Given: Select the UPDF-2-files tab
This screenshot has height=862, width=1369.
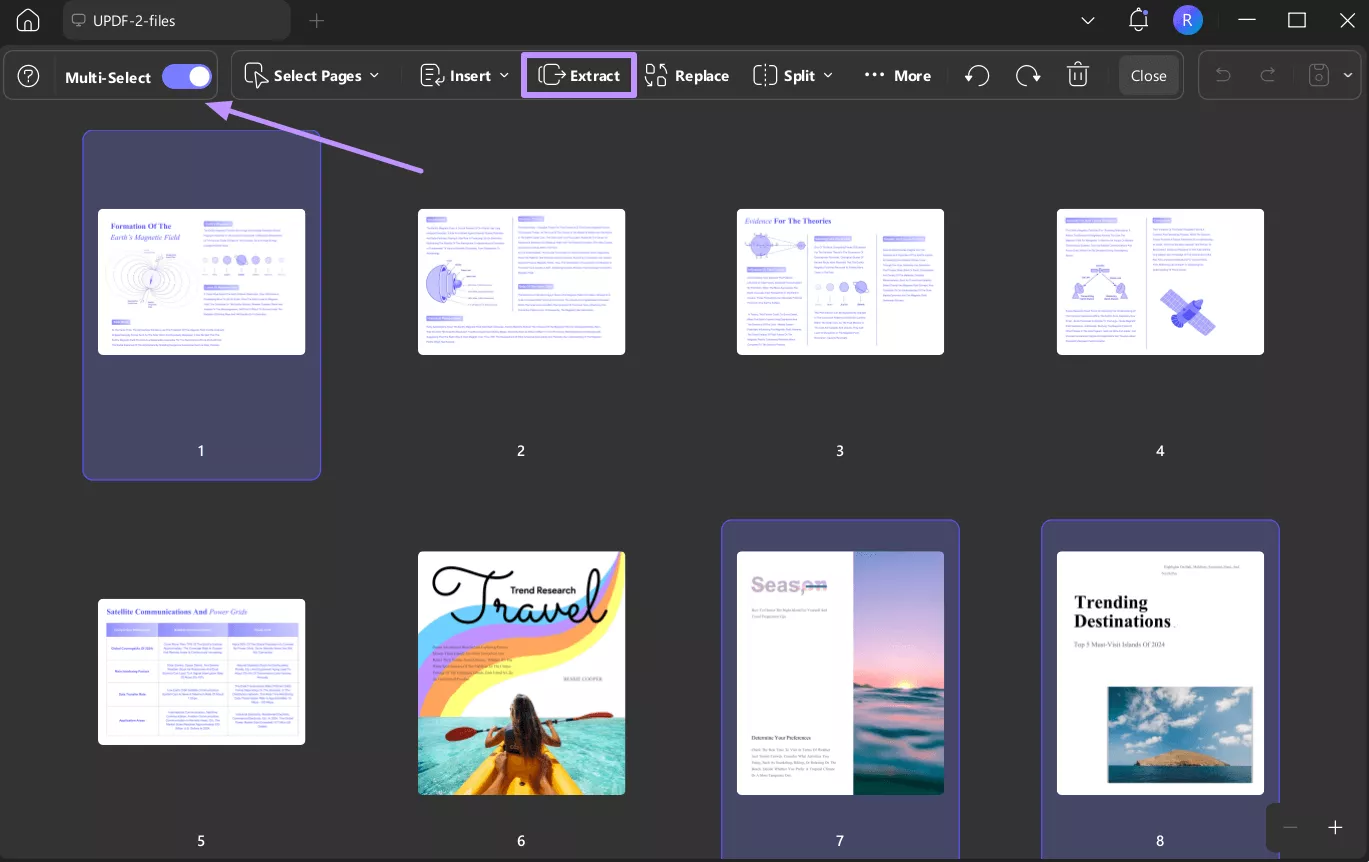Looking at the screenshot, I should click(176, 20).
